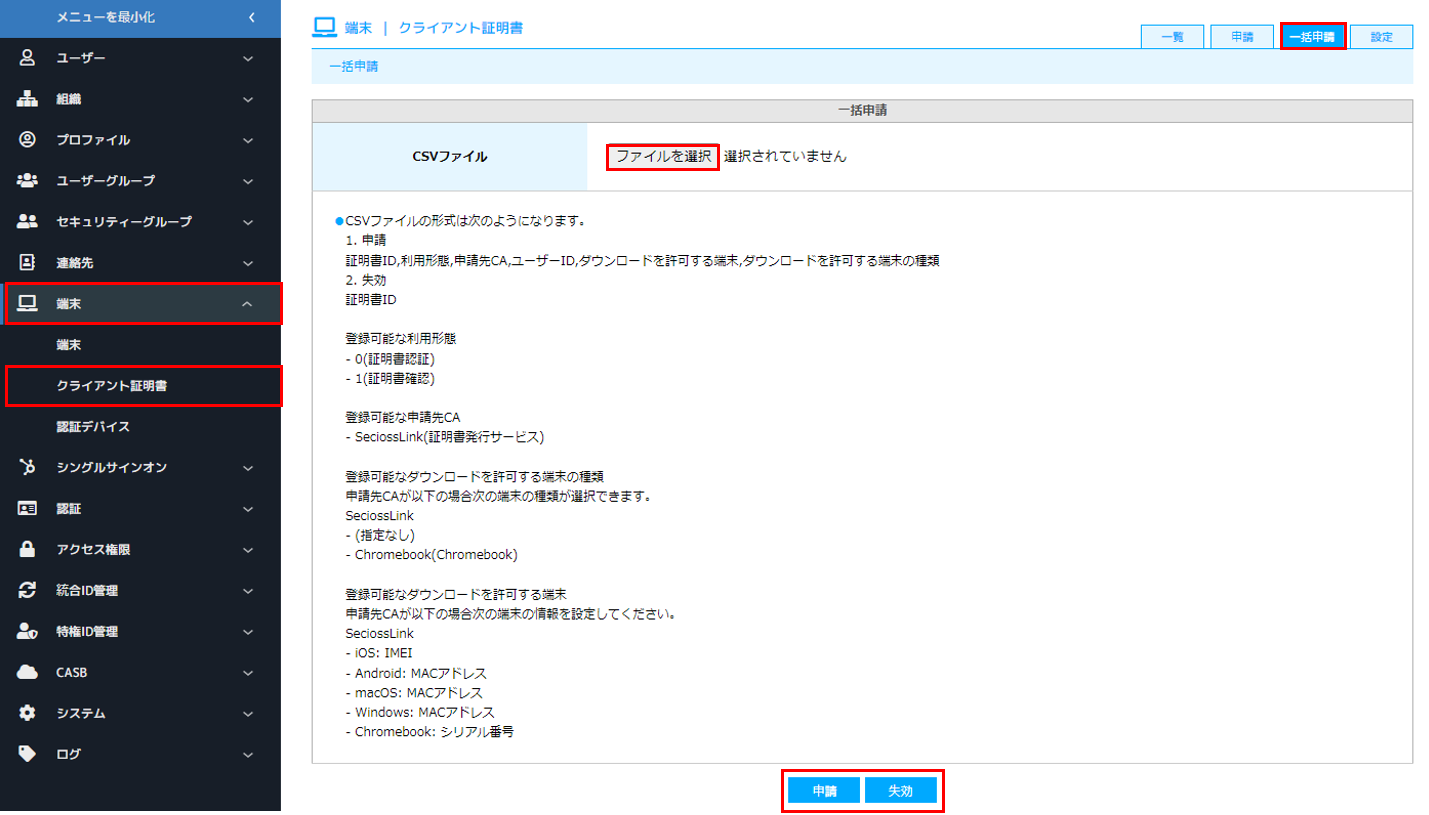The image size is (1429, 815).
Task: Collapse sidebar with メニューを最小化 arrow
Action: pos(252,17)
